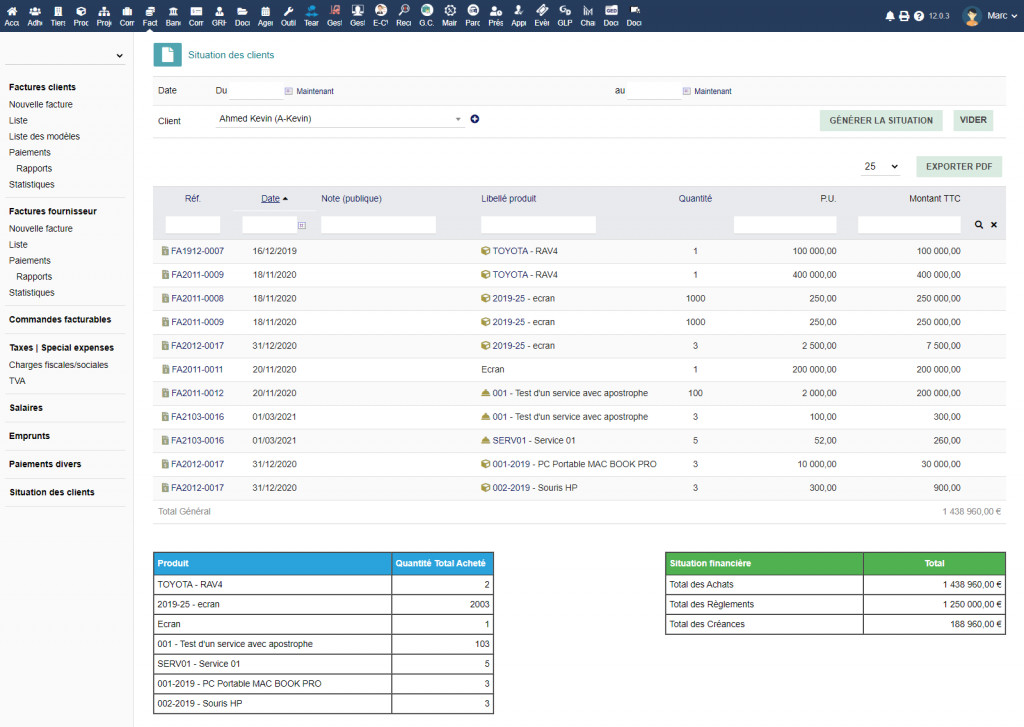Open the Agenda module icon in top menu
Screen dimensions: 1024x727
point(265,15)
